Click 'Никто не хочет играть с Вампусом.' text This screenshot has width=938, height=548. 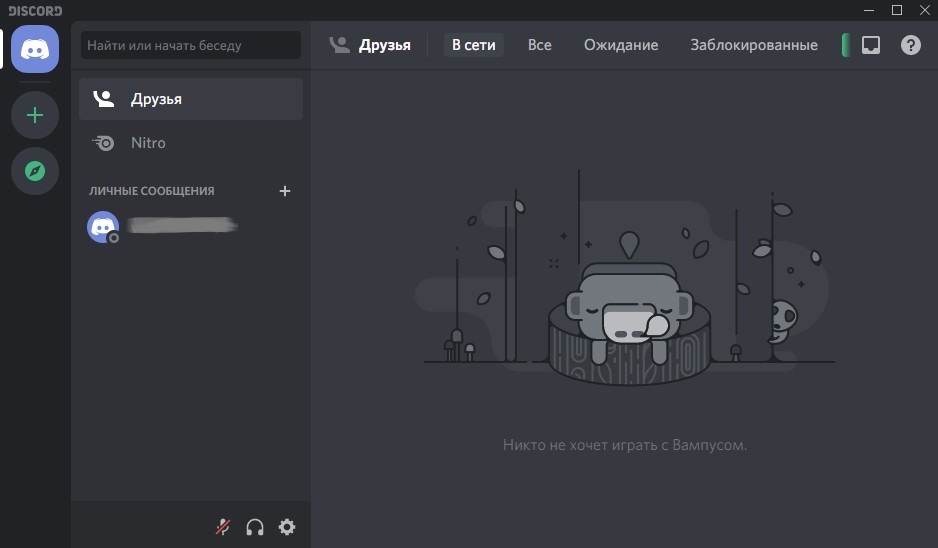pyautogui.click(x=625, y=445)
